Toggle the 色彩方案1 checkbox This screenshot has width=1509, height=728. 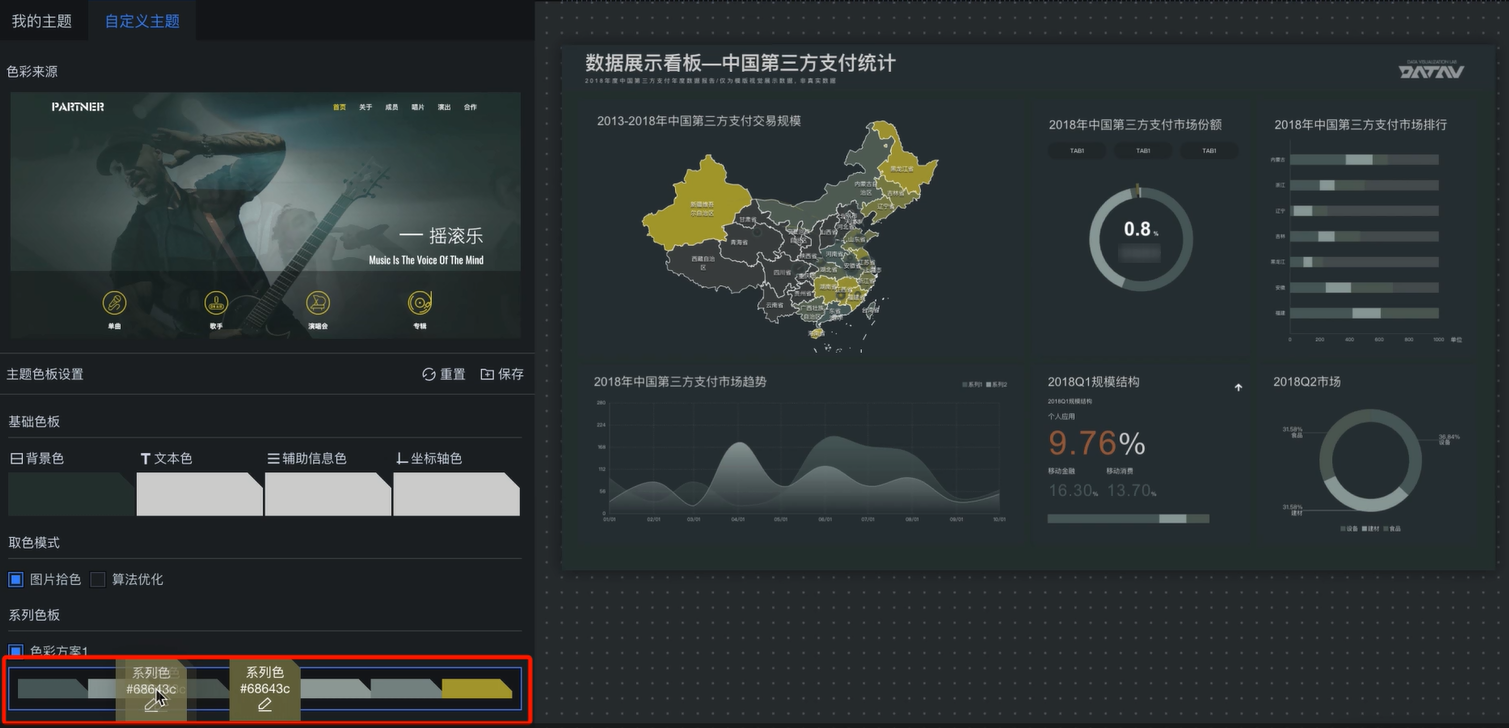(x=16, y=651)
